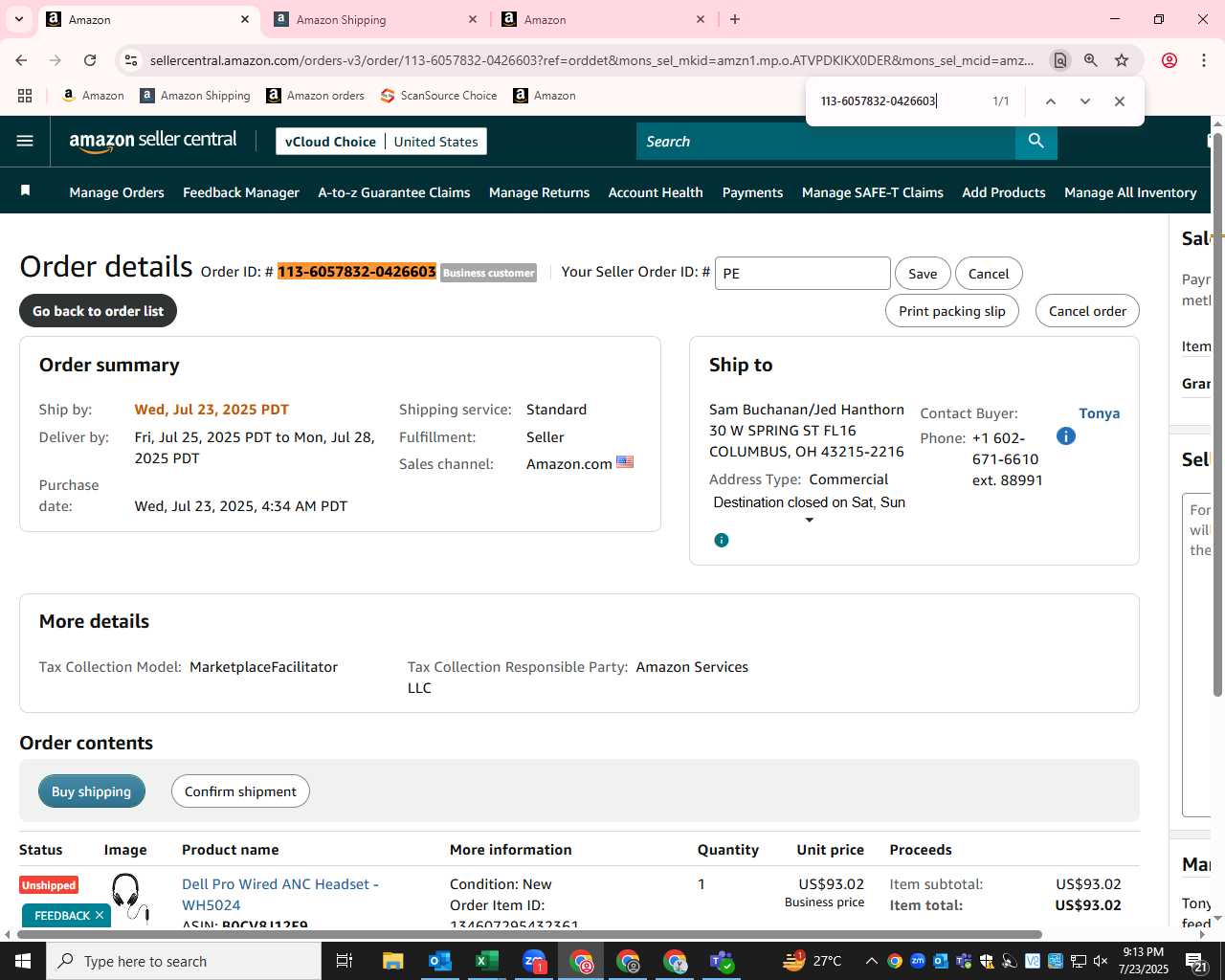Open Manage Orders menu item

click(117, 192)
